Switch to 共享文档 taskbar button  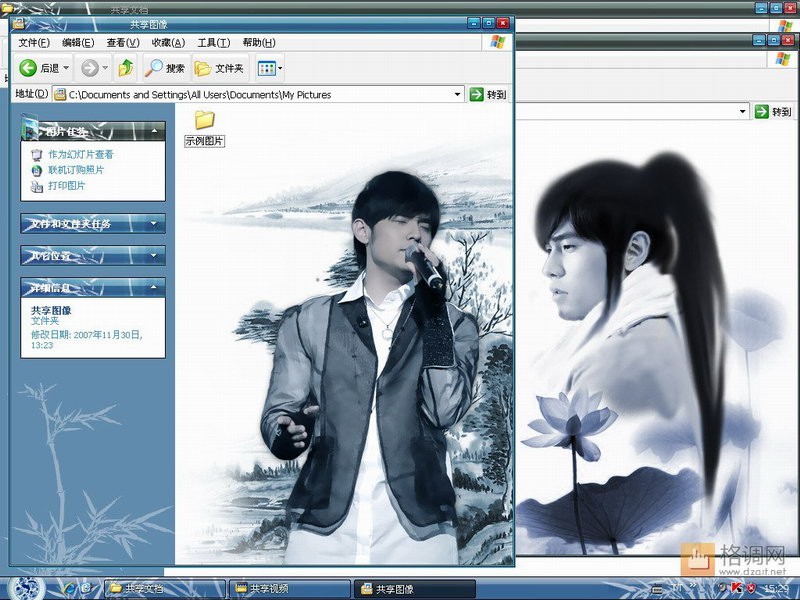pyautogui.click(x=164, y=589)
